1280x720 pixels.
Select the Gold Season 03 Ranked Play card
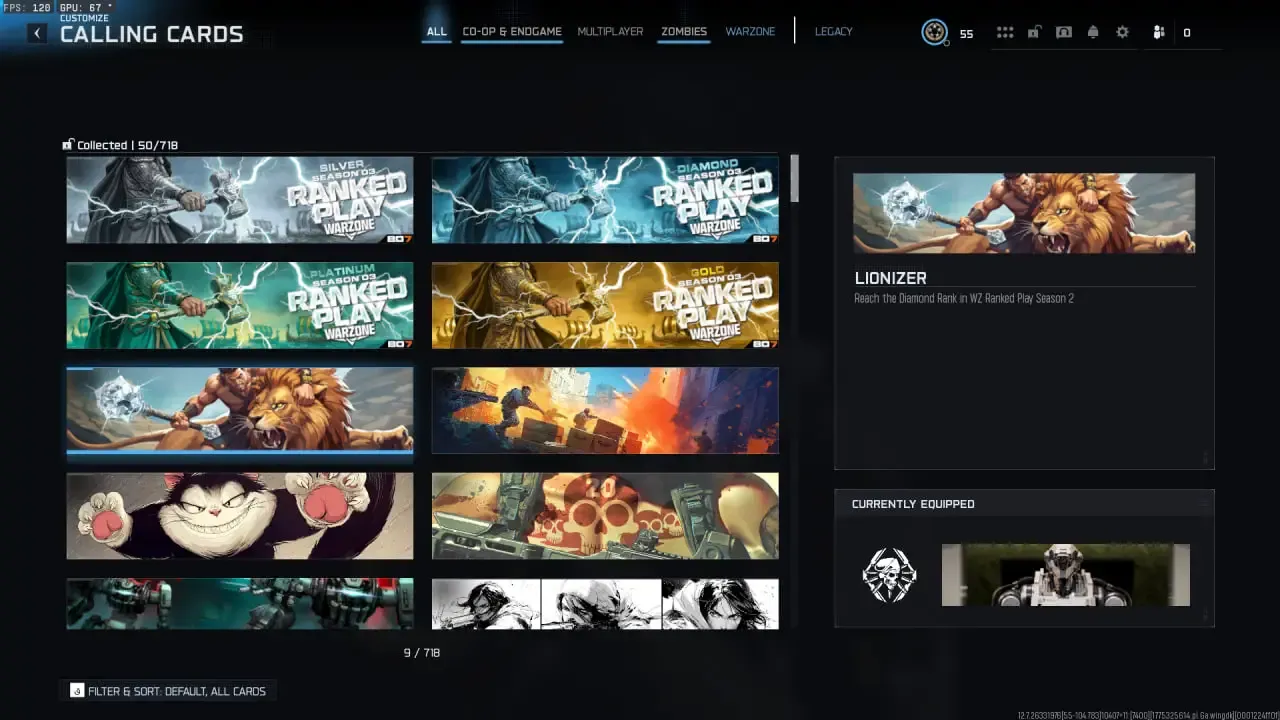[605, 305]
